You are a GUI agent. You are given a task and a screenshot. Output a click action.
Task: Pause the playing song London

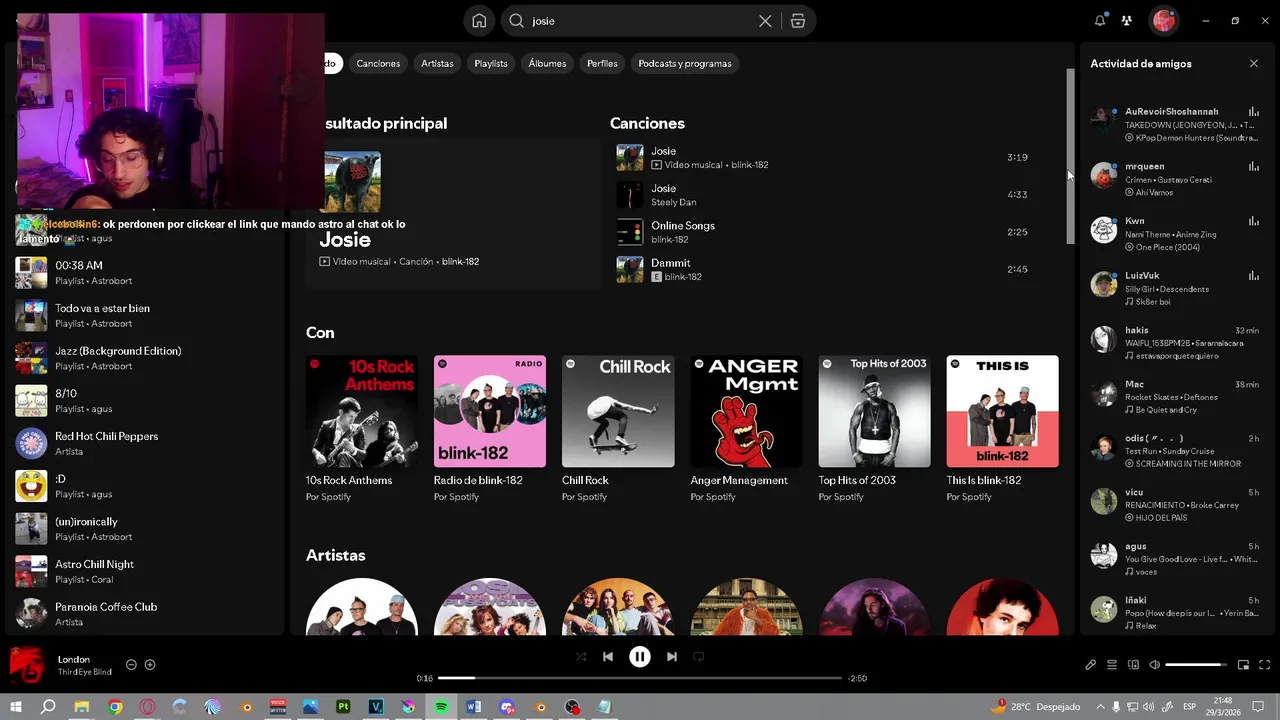[640, 657]
